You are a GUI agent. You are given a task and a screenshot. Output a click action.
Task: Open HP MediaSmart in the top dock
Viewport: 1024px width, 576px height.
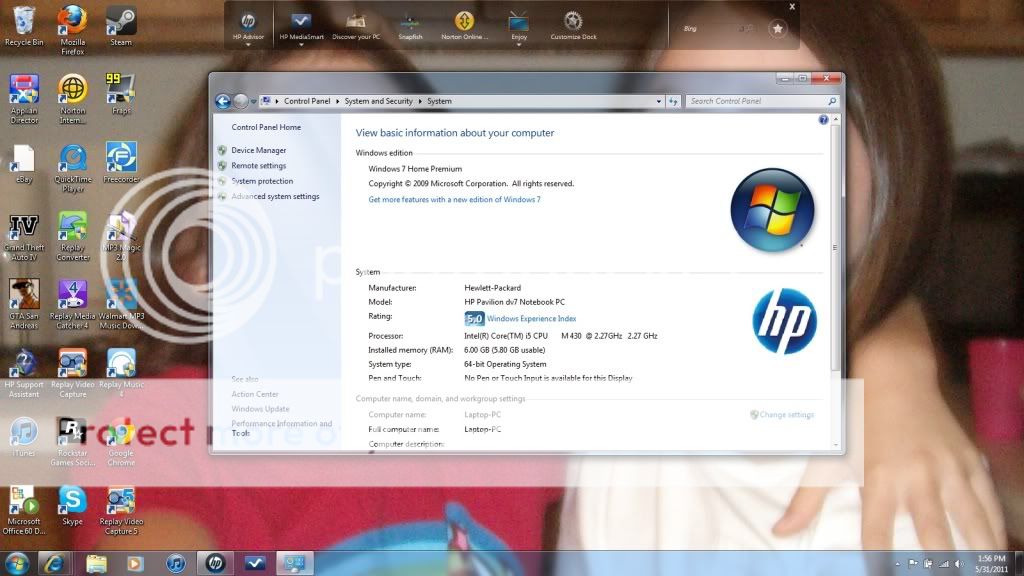point(301,27)
